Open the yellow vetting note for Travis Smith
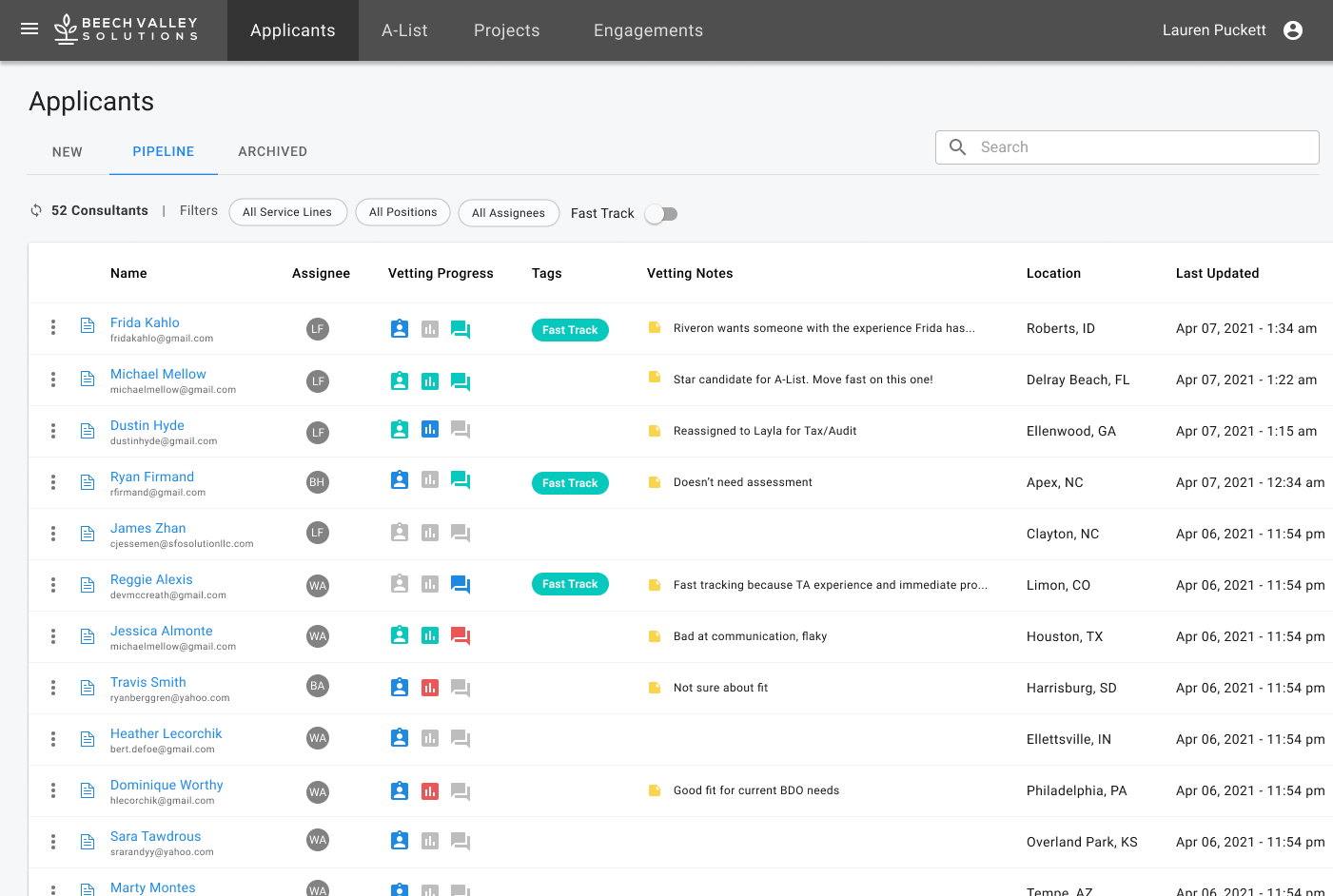The image size is (1333, 896). [654, 687]
